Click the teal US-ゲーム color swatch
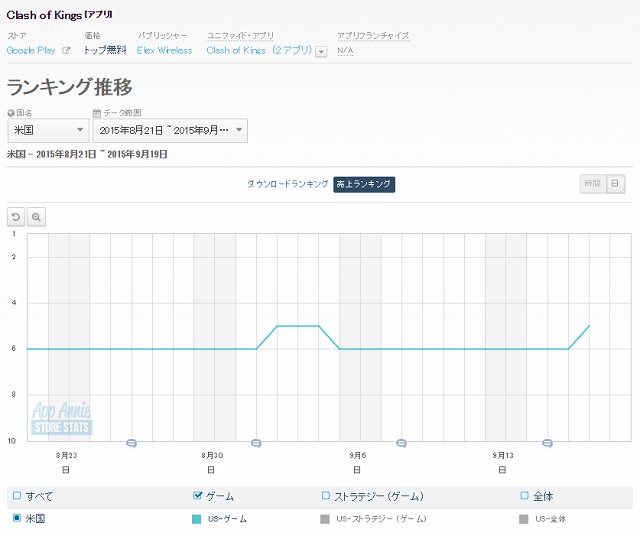The width and height of the screenshot is (640, 536). 196,519
